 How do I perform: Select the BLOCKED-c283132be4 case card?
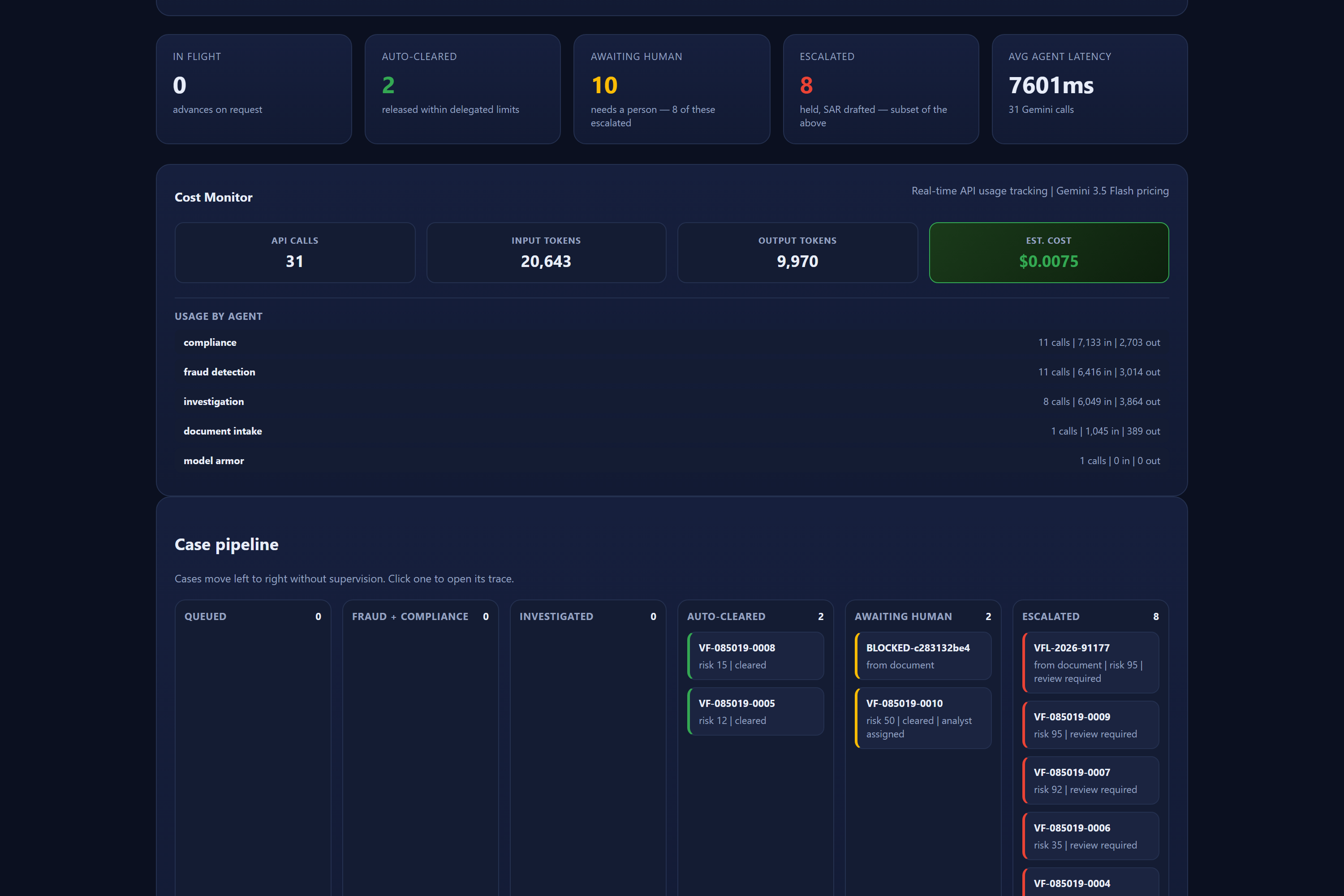923,656
